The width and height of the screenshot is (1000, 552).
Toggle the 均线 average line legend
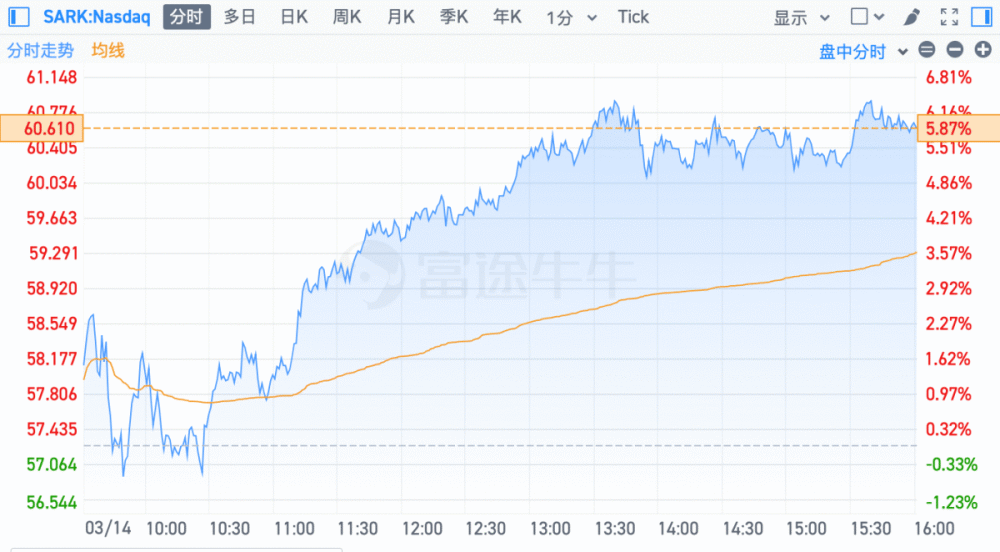(108, 51)
